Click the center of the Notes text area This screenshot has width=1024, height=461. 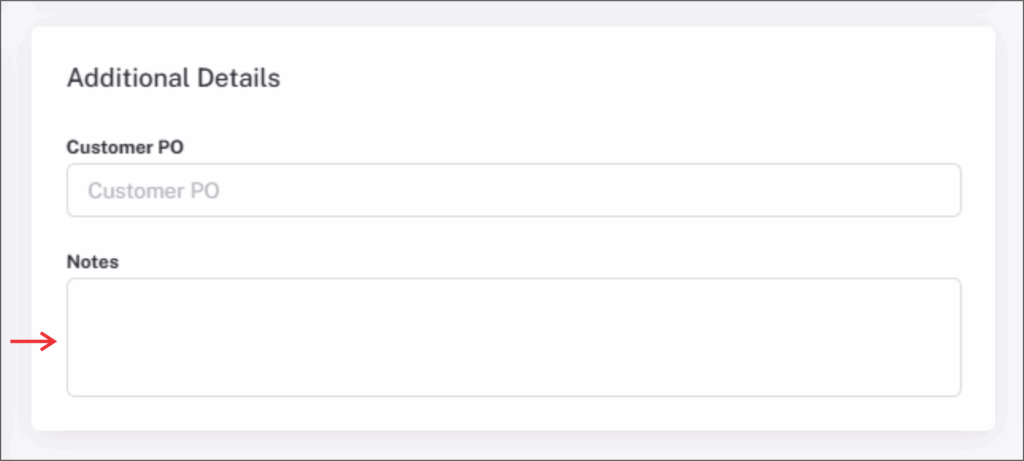(513, 337)
